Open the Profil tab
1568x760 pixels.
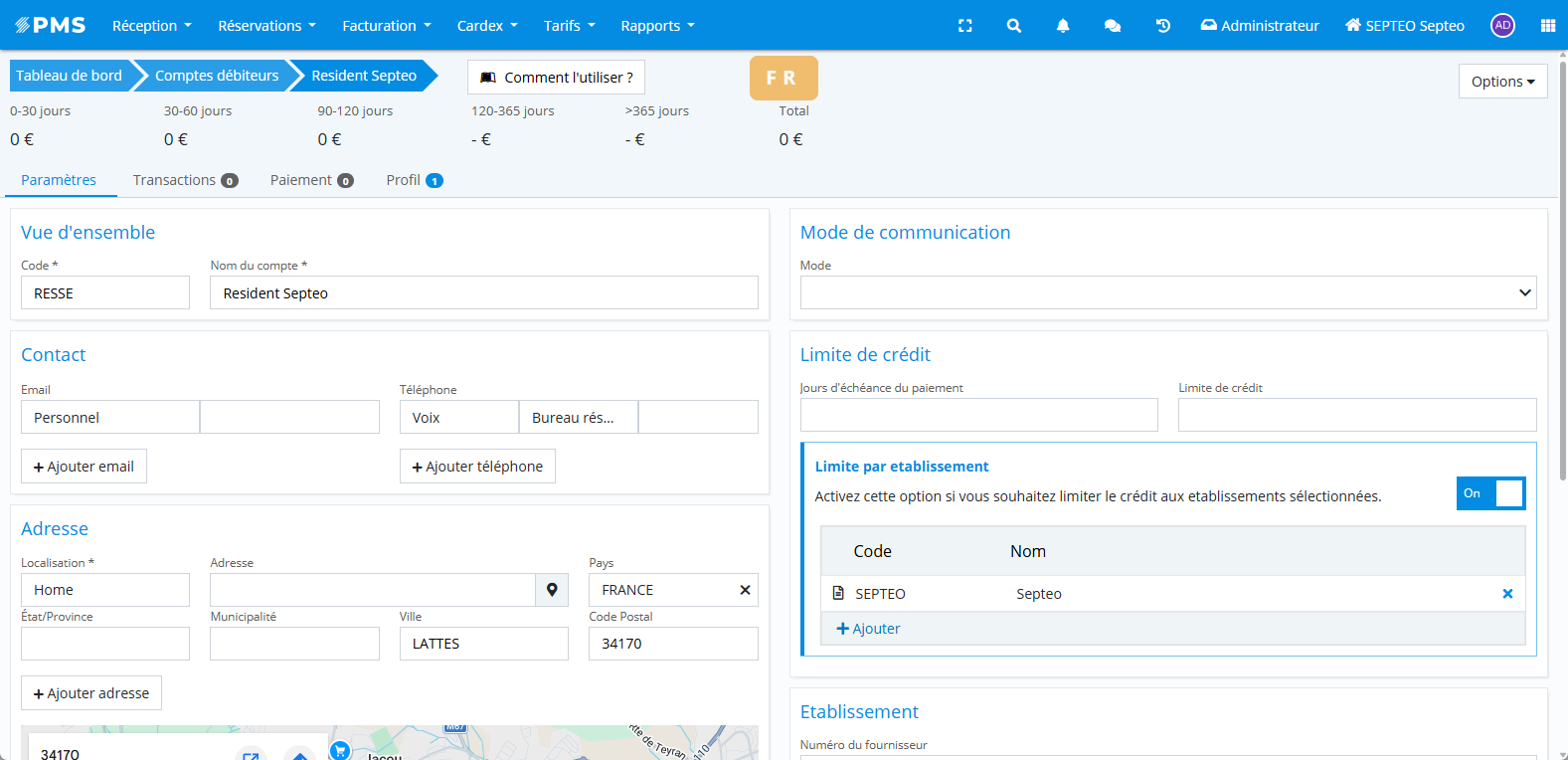[413, 180]
